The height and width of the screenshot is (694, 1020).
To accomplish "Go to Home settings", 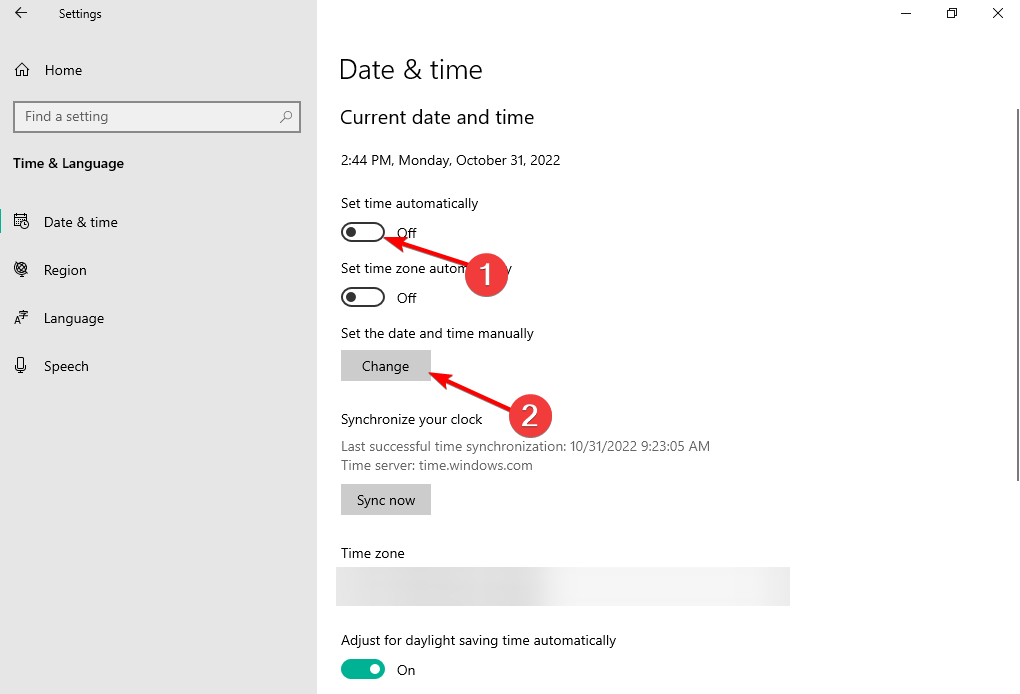I will pos(63,70).
